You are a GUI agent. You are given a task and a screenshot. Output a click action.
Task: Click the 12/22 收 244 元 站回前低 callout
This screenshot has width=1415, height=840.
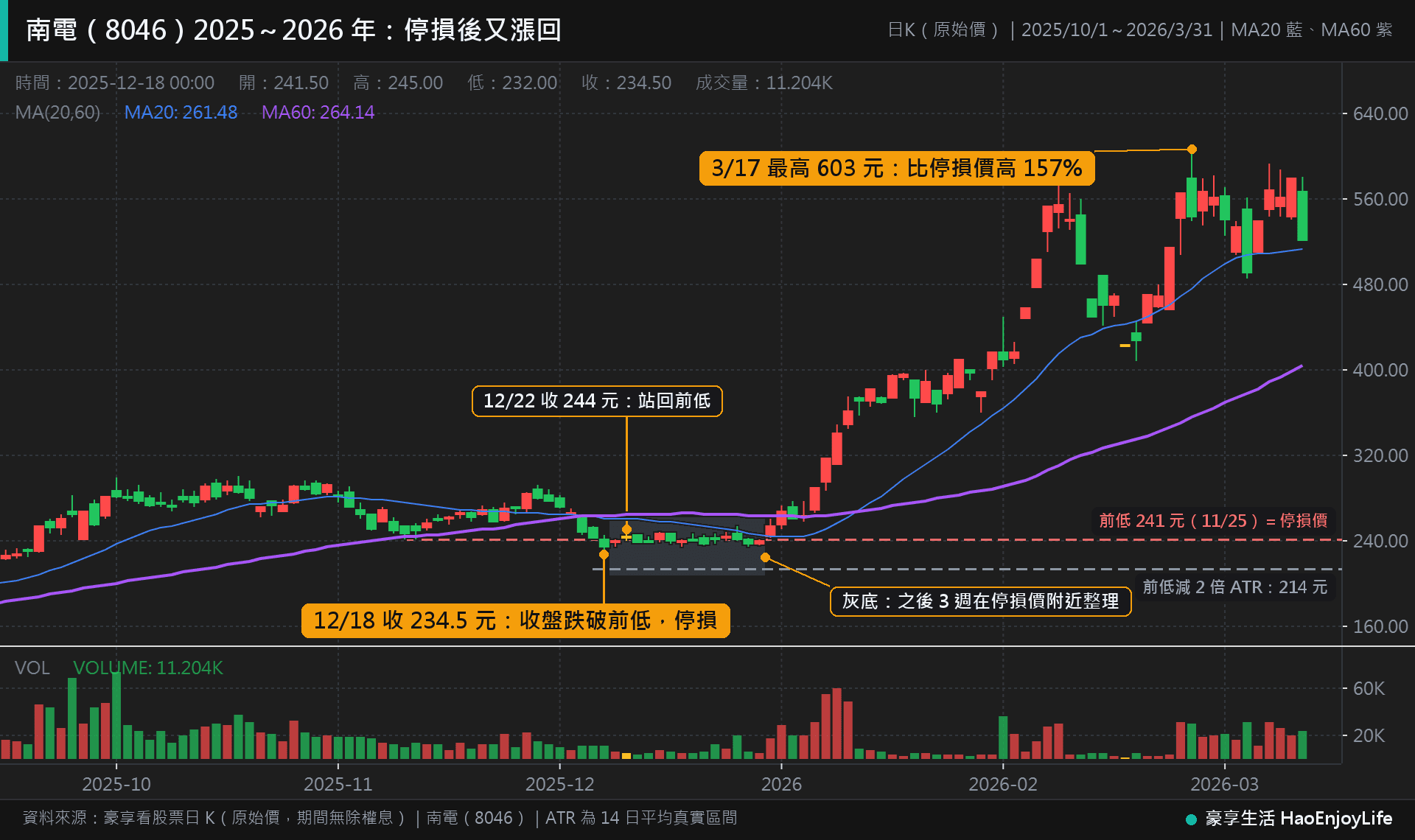click(597, 401)
